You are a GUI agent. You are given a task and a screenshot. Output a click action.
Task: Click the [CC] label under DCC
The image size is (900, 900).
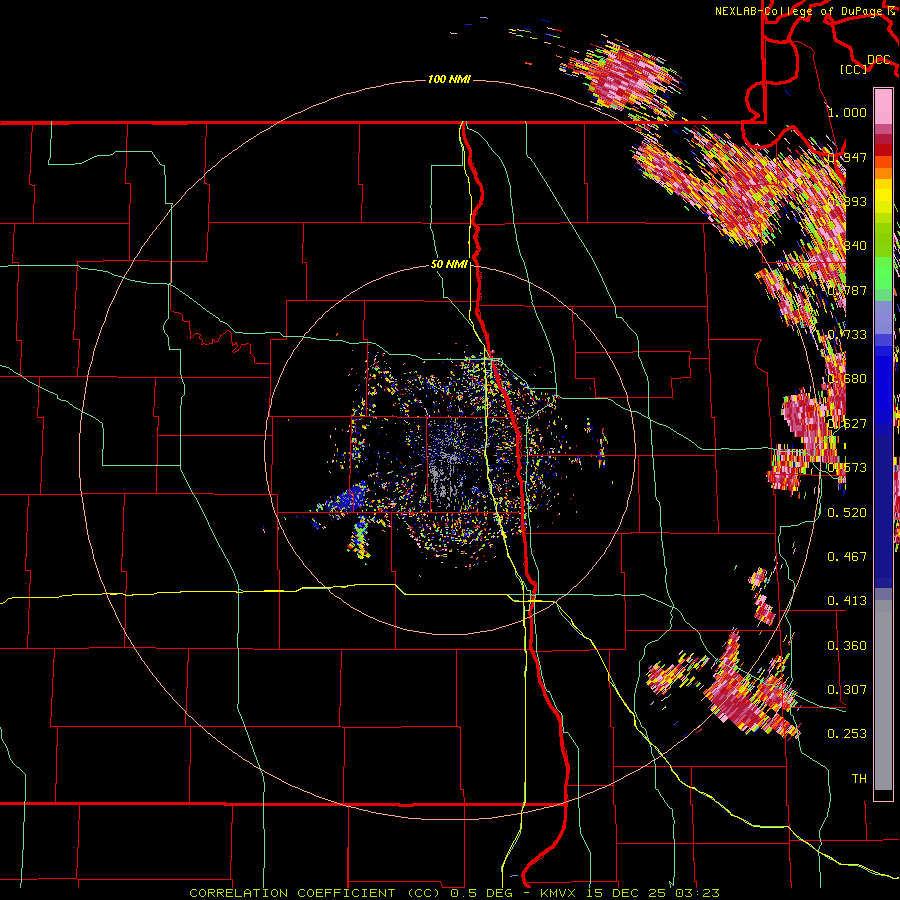[854, 69]
